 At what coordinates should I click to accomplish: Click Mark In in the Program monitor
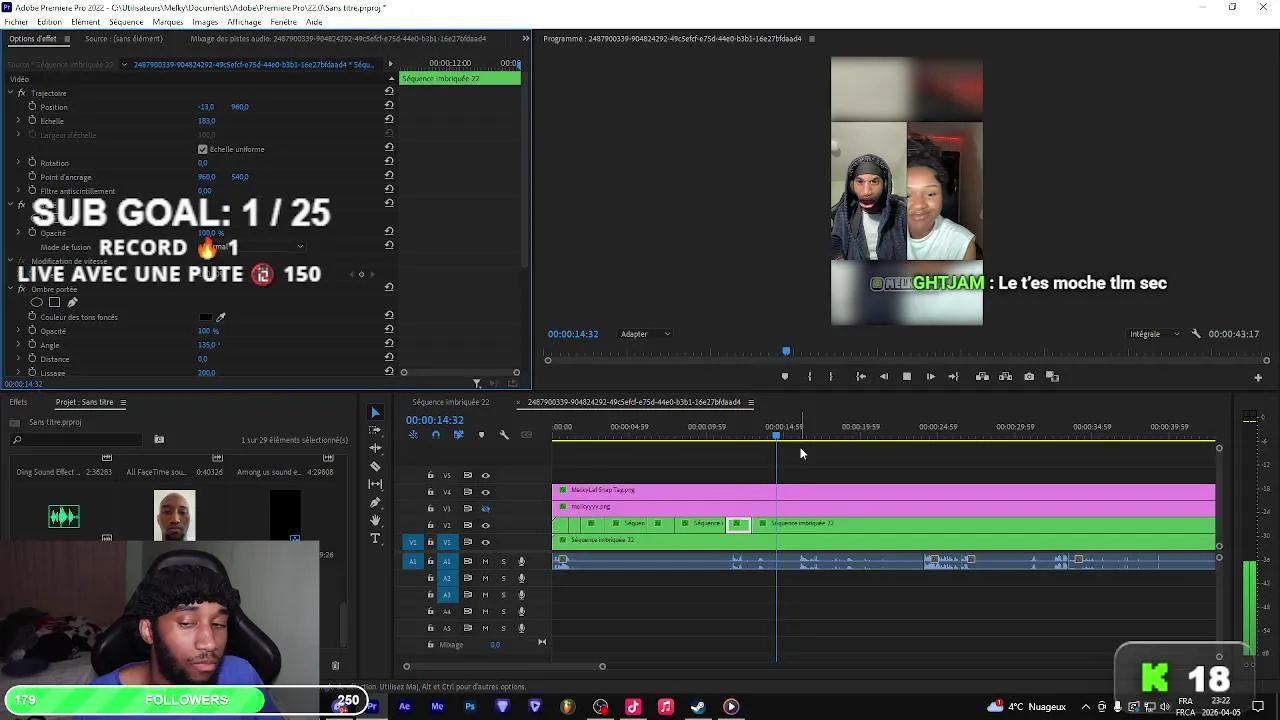tap(809, 376)
